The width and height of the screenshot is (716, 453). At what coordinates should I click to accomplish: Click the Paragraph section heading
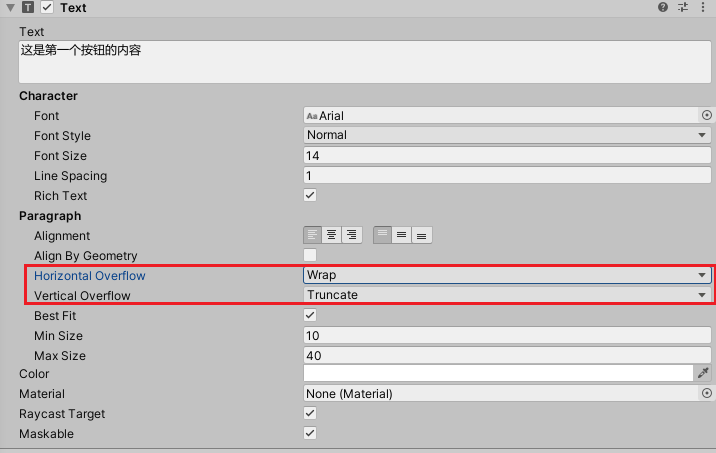(x=50, y=216)
